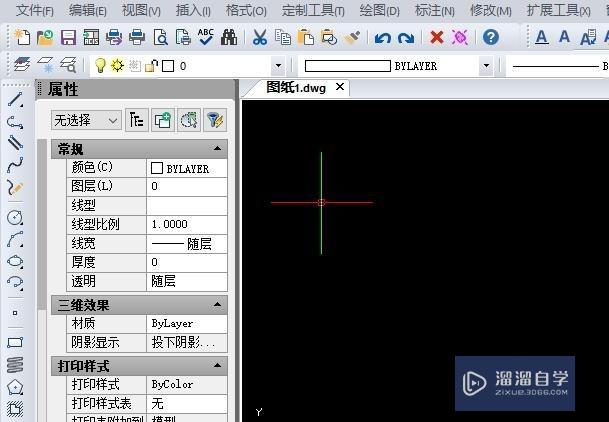Open the 格式(O) menu
Viewport: 609px width, 422px height.
(246, 10)
